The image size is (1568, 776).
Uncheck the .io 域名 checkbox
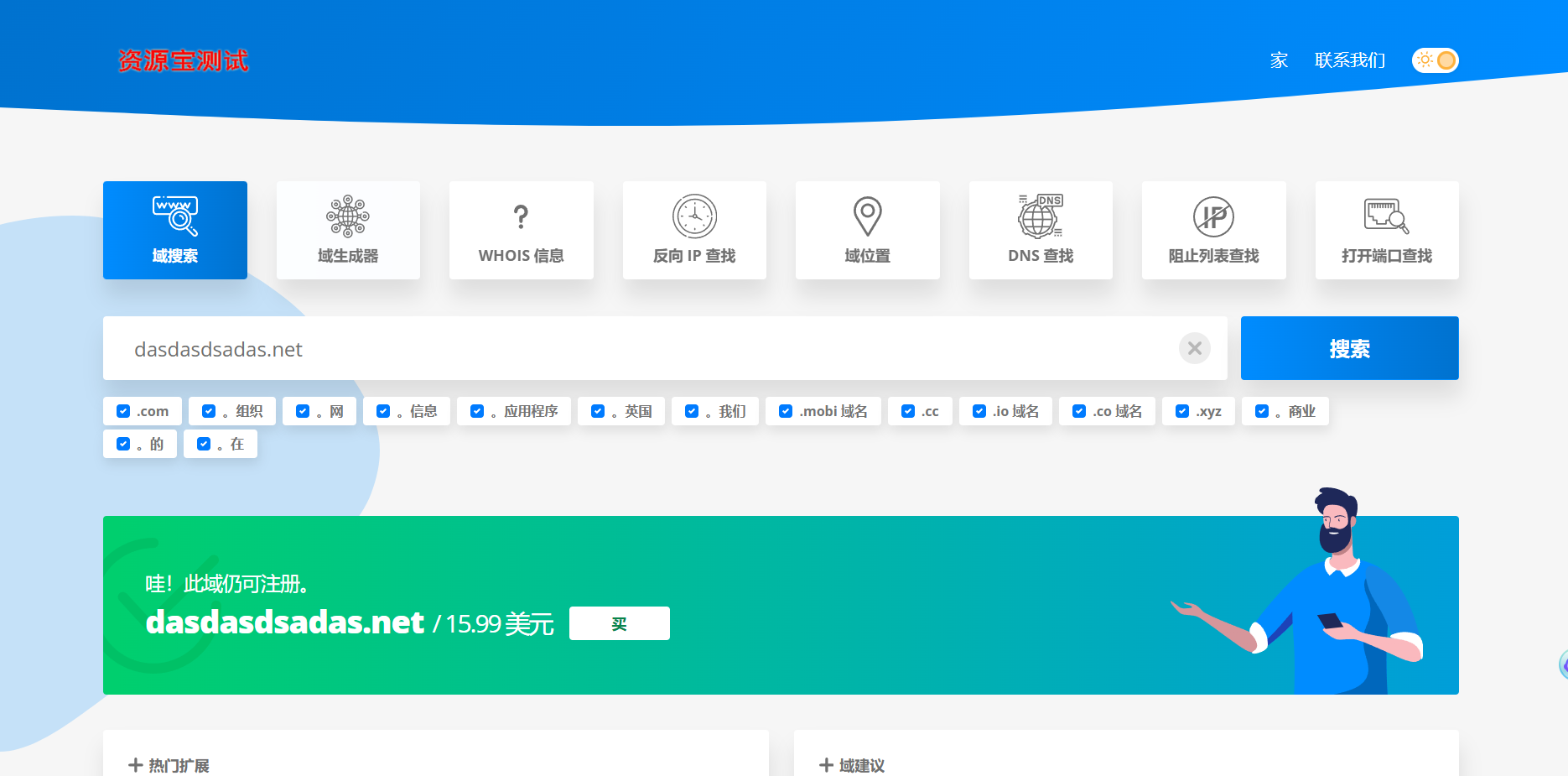[x=979, y=411]
